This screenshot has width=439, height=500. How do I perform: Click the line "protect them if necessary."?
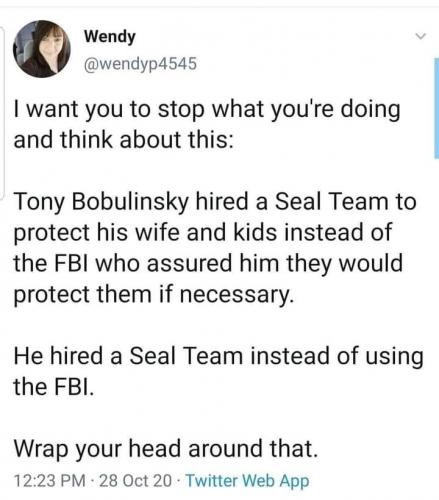pos(154,295)
